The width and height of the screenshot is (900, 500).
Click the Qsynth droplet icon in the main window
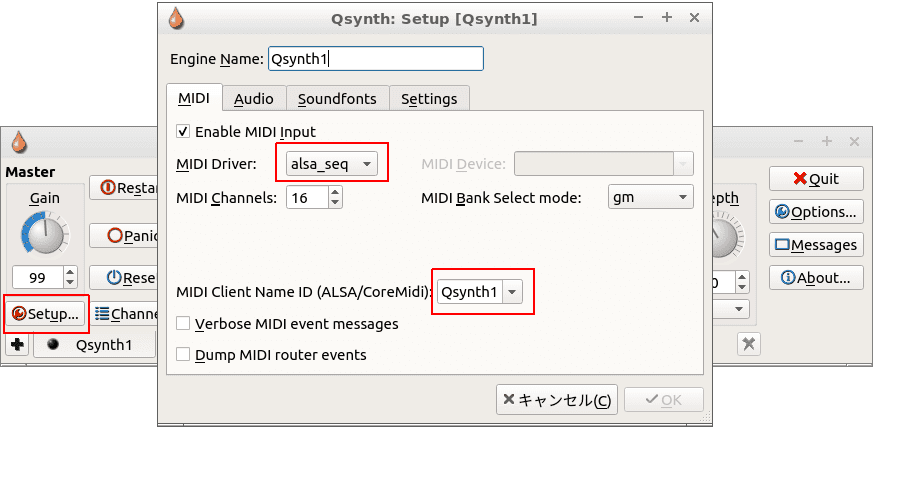pyautogui.click(x=19, y=142)
